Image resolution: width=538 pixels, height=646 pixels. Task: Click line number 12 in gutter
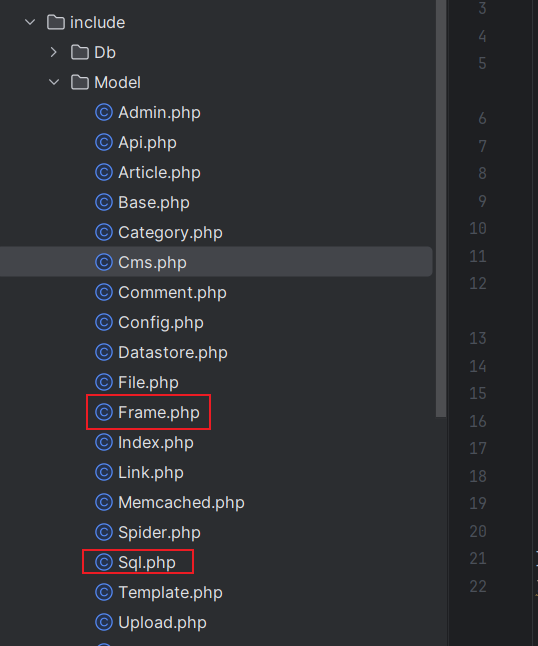pos(478,283)
